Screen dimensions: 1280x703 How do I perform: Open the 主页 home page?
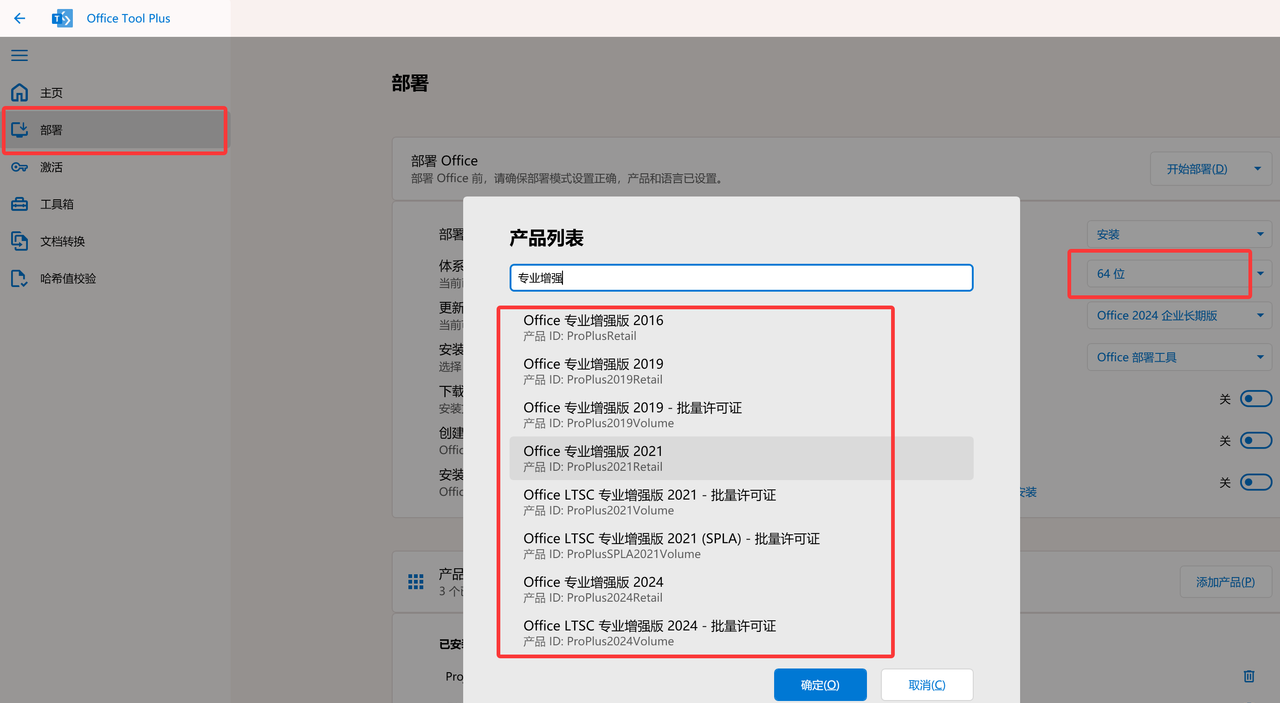pos(51,93)
